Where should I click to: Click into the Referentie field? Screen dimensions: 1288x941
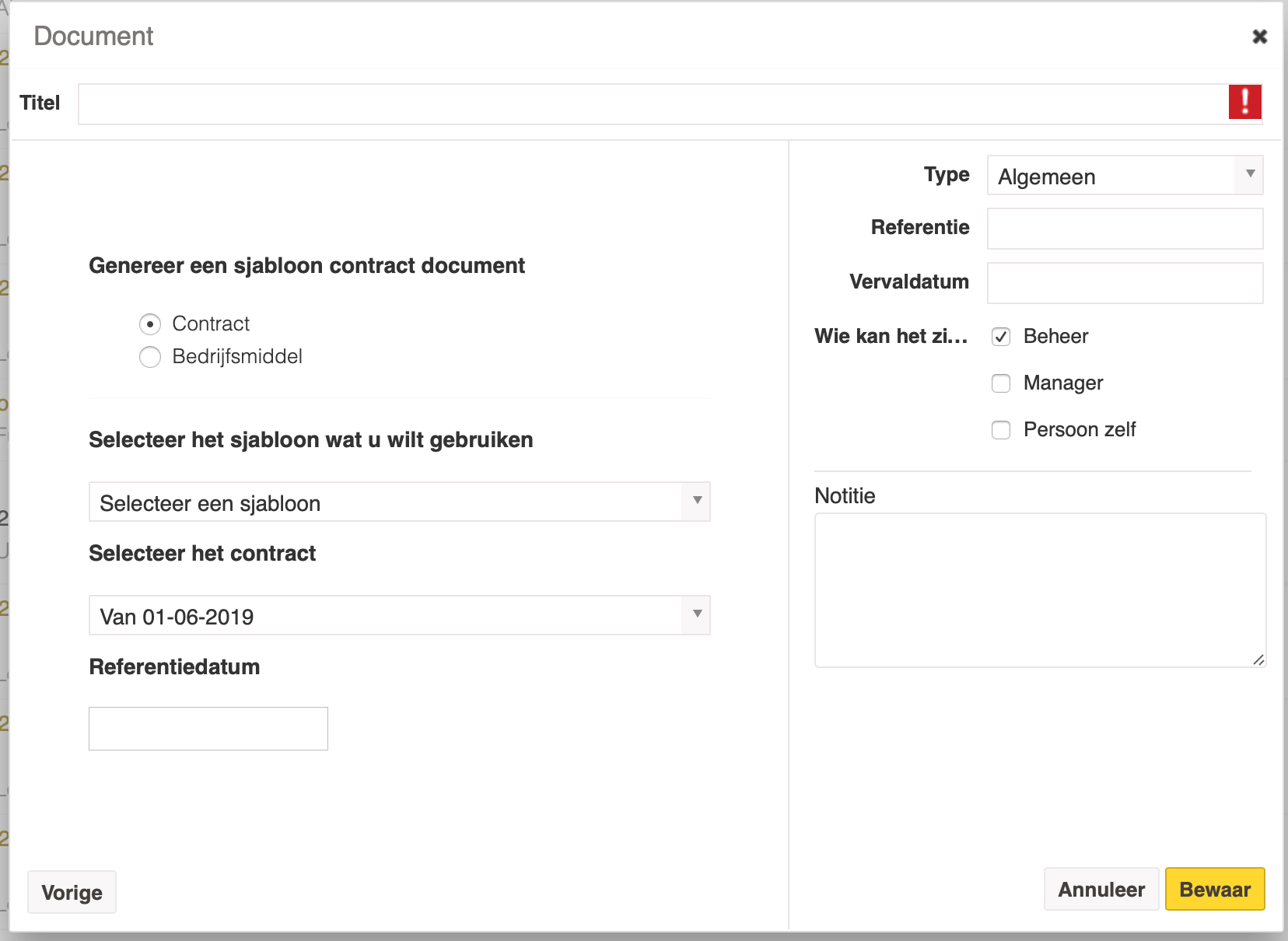1125,229
